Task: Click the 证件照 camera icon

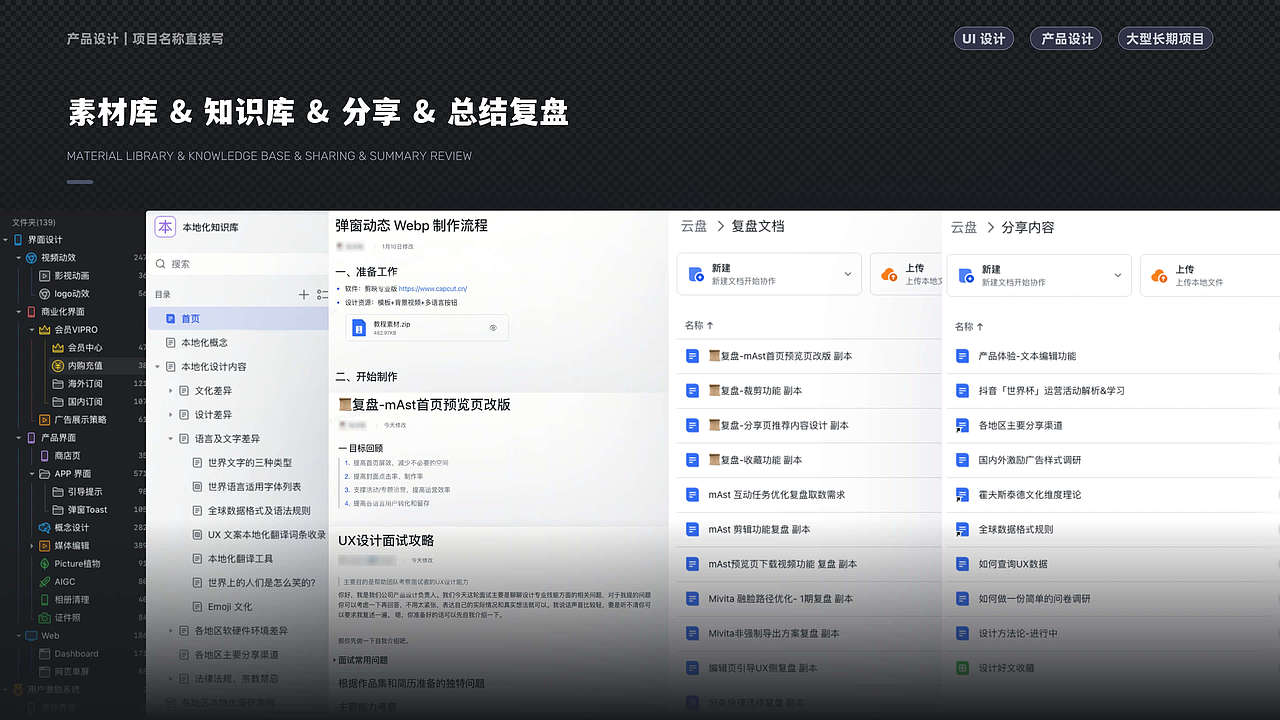Action: [44, 618]
